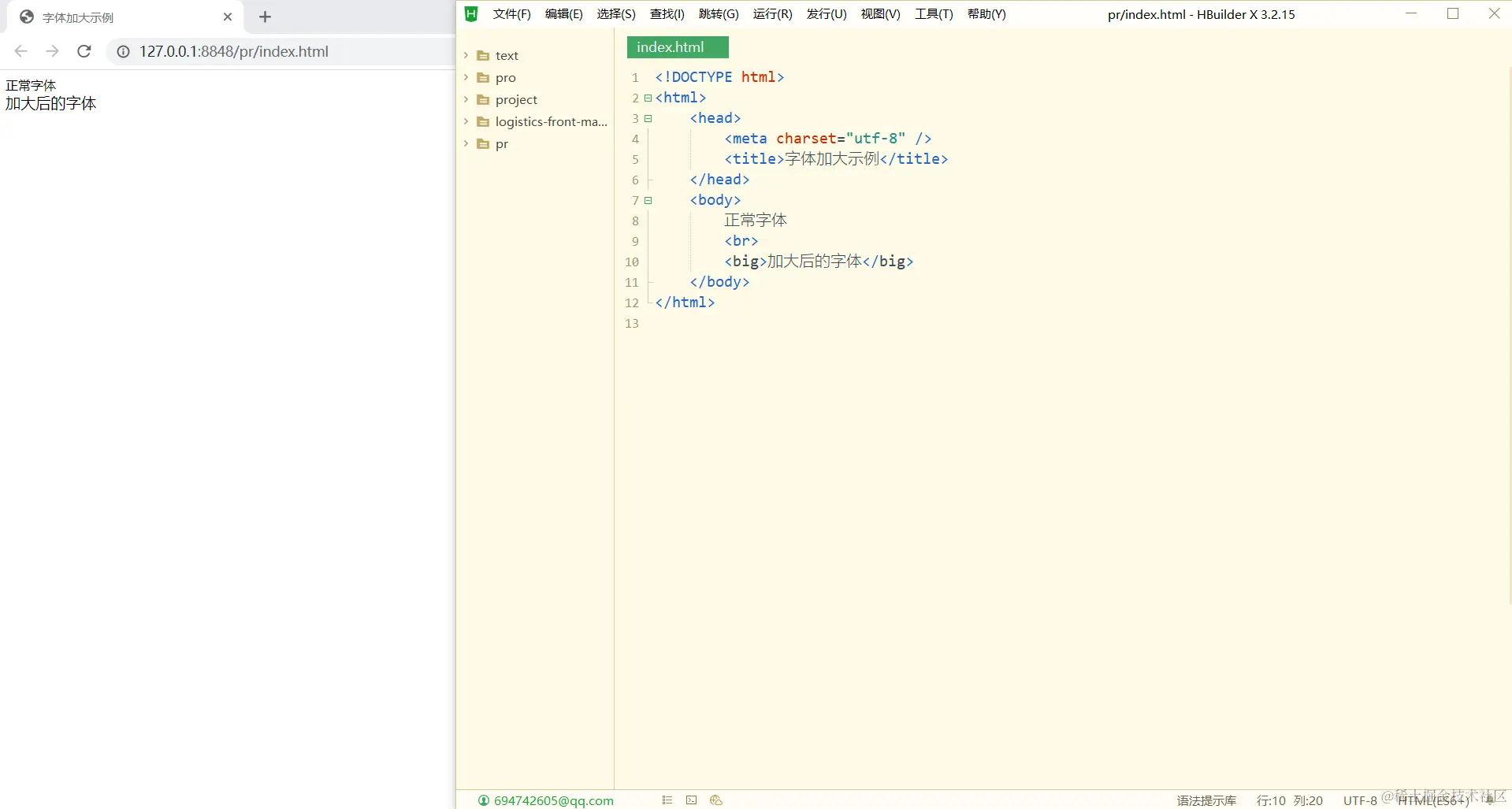Screen dimensions: 1512x809
Task: Click the pro folder icon
Action: (483, 78)
